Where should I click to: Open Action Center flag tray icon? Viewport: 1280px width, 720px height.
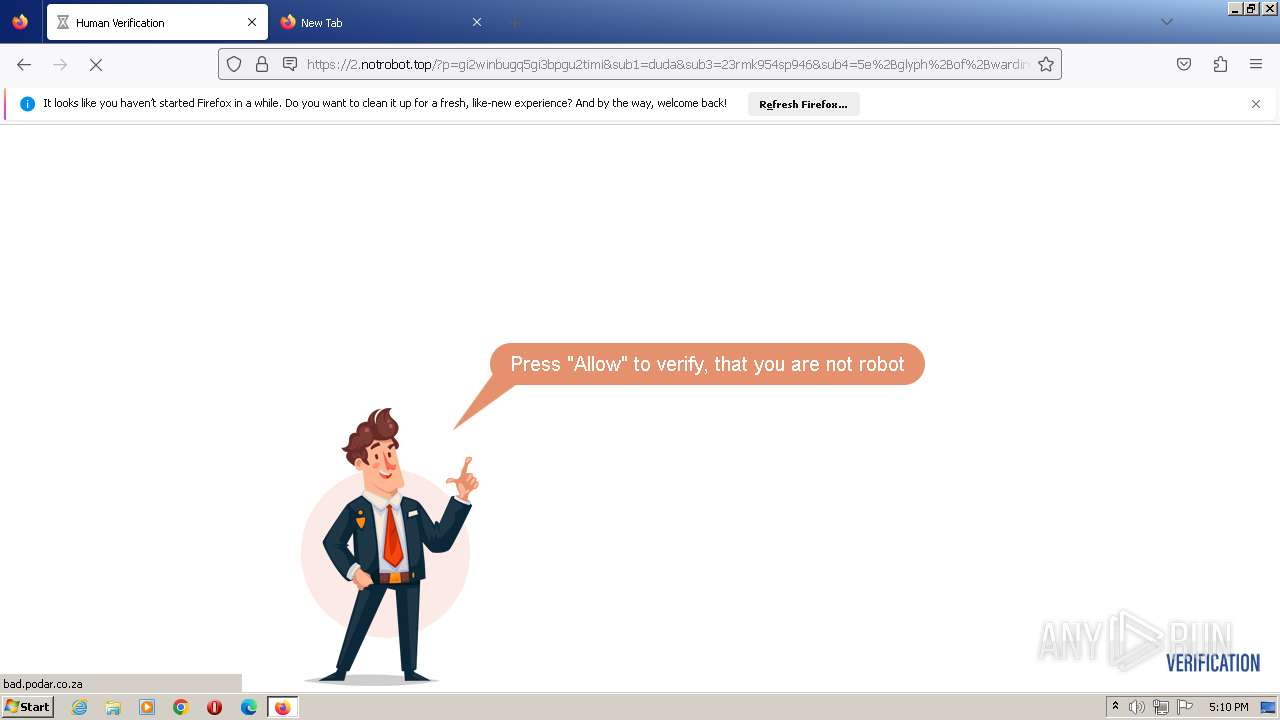[1185, 707]
